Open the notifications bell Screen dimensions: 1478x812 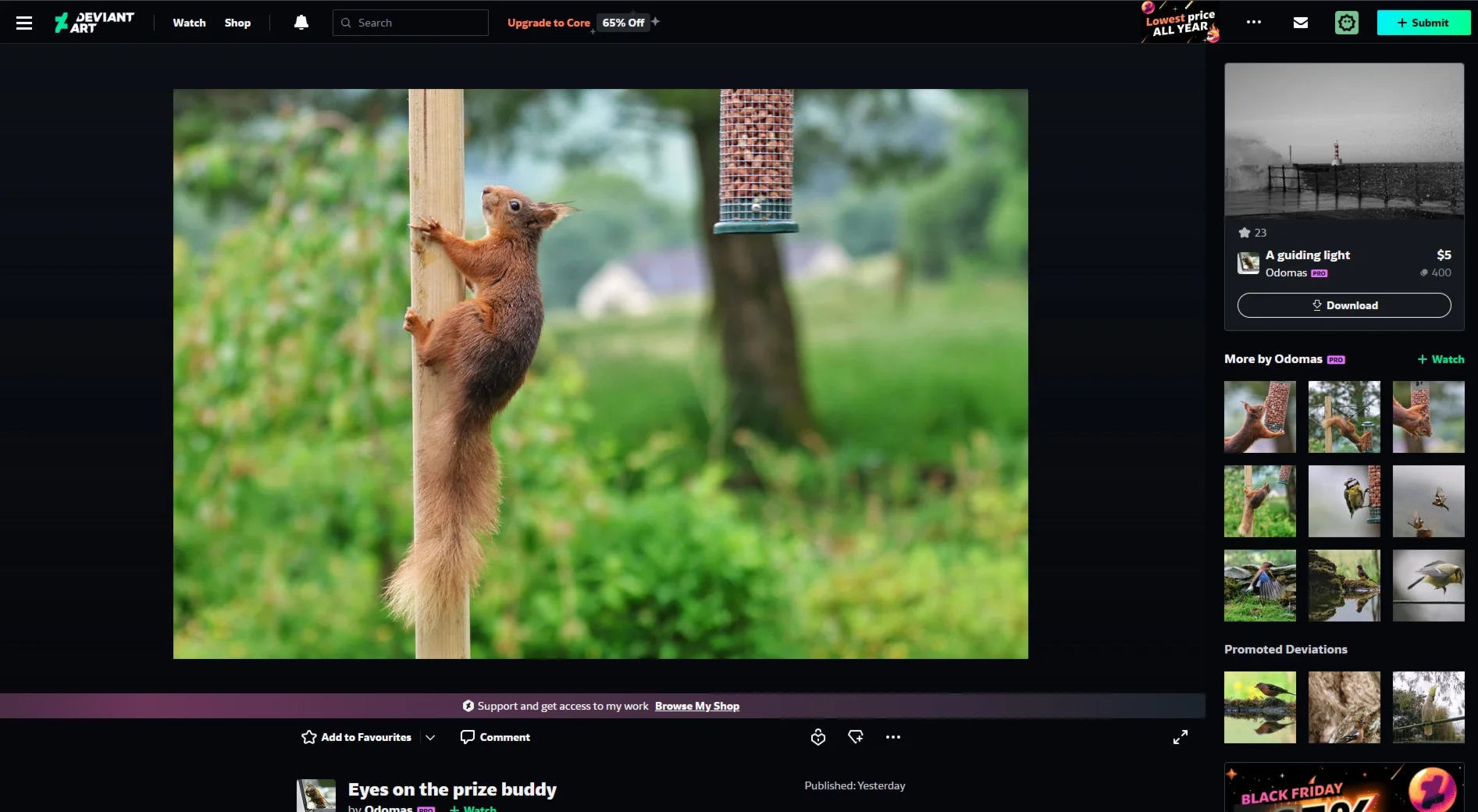[x=301, y=23]
